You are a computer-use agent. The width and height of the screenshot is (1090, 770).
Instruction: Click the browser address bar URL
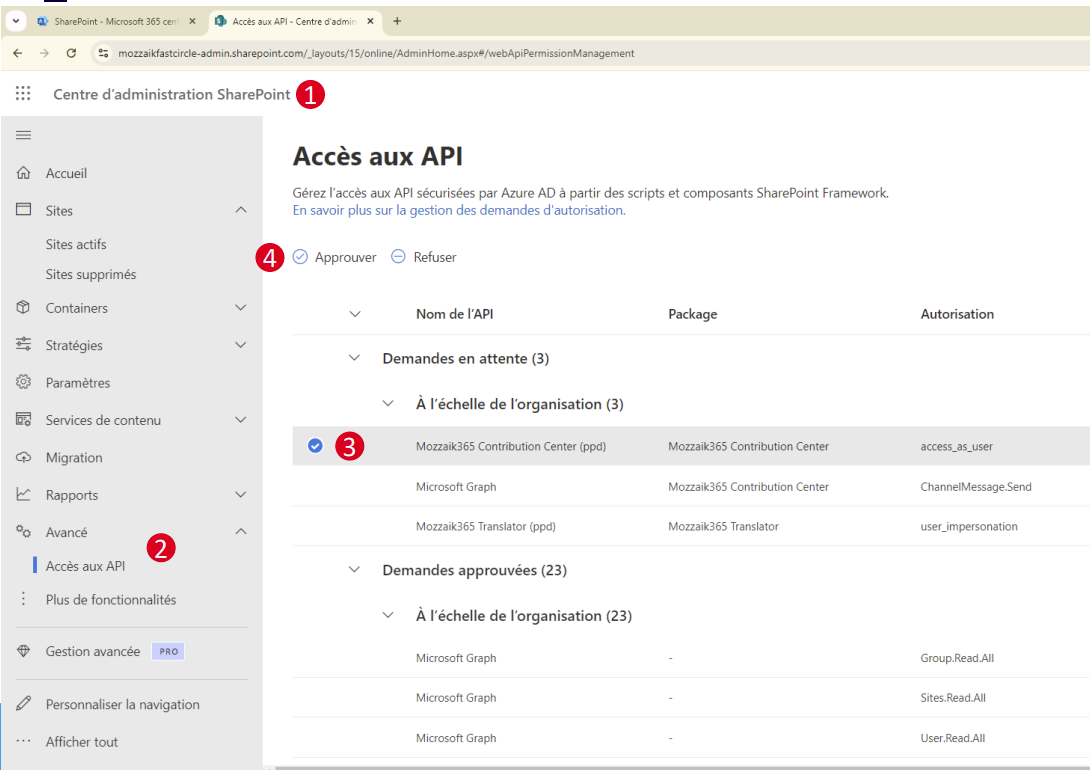[376, 53]
